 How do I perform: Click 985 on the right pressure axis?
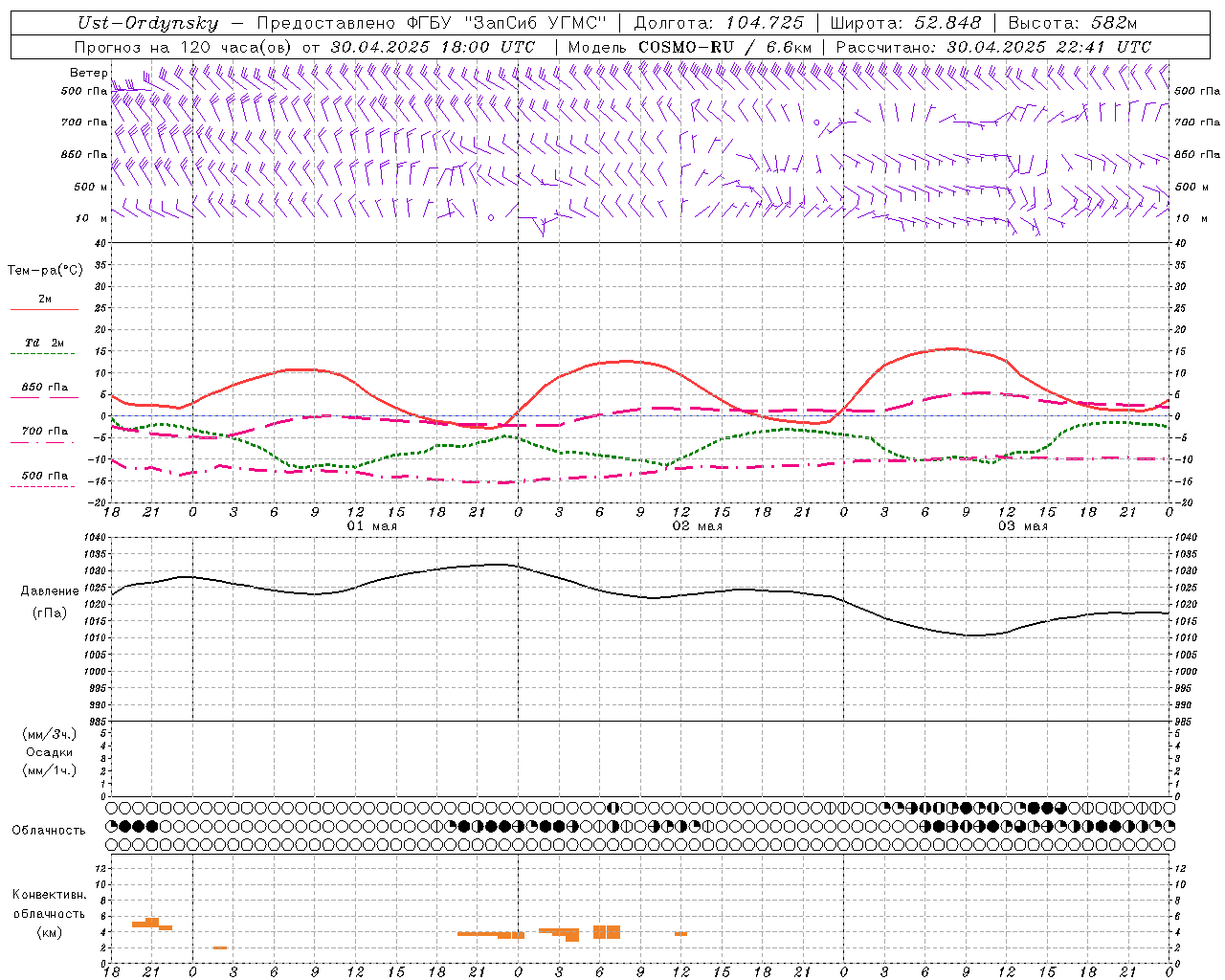pyautogui.click(x=1184, y=722)
